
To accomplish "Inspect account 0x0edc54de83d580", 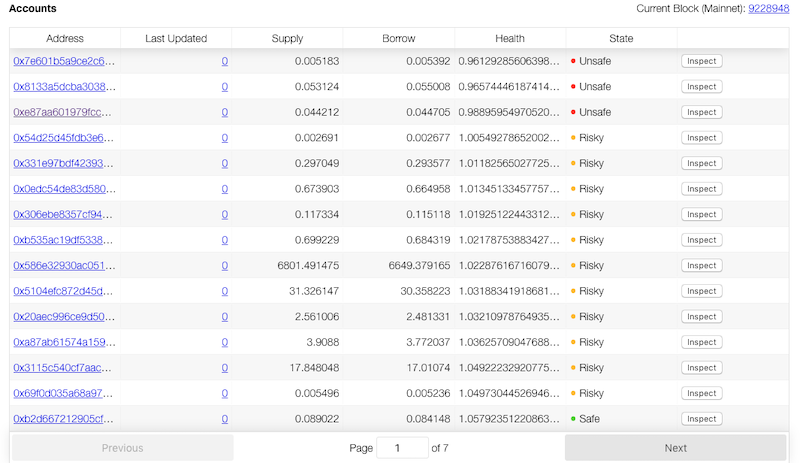I will (702, 189).
